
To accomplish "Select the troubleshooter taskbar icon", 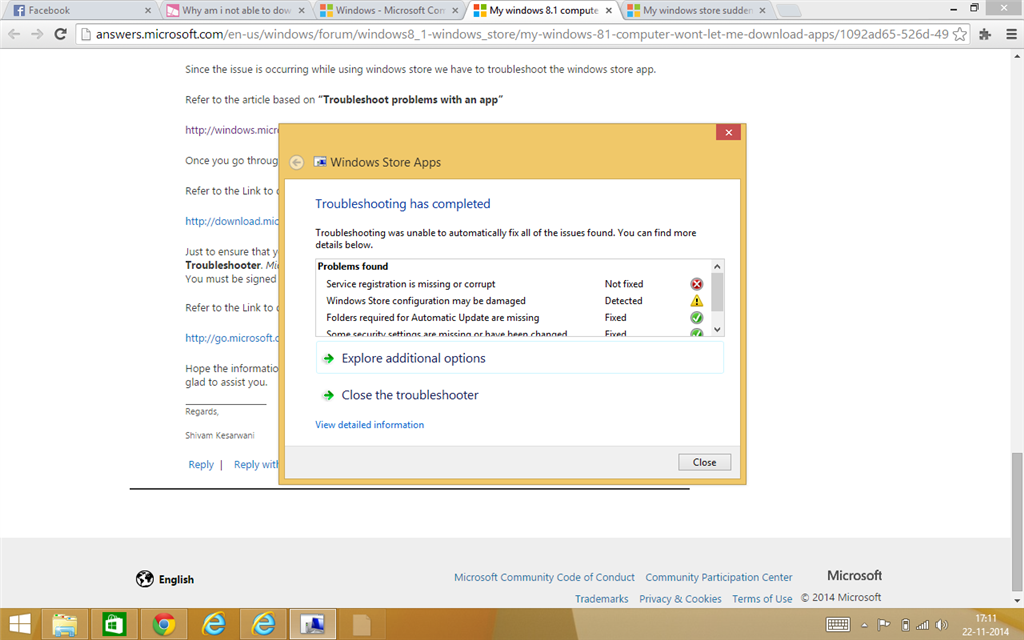I will [312, 624].
